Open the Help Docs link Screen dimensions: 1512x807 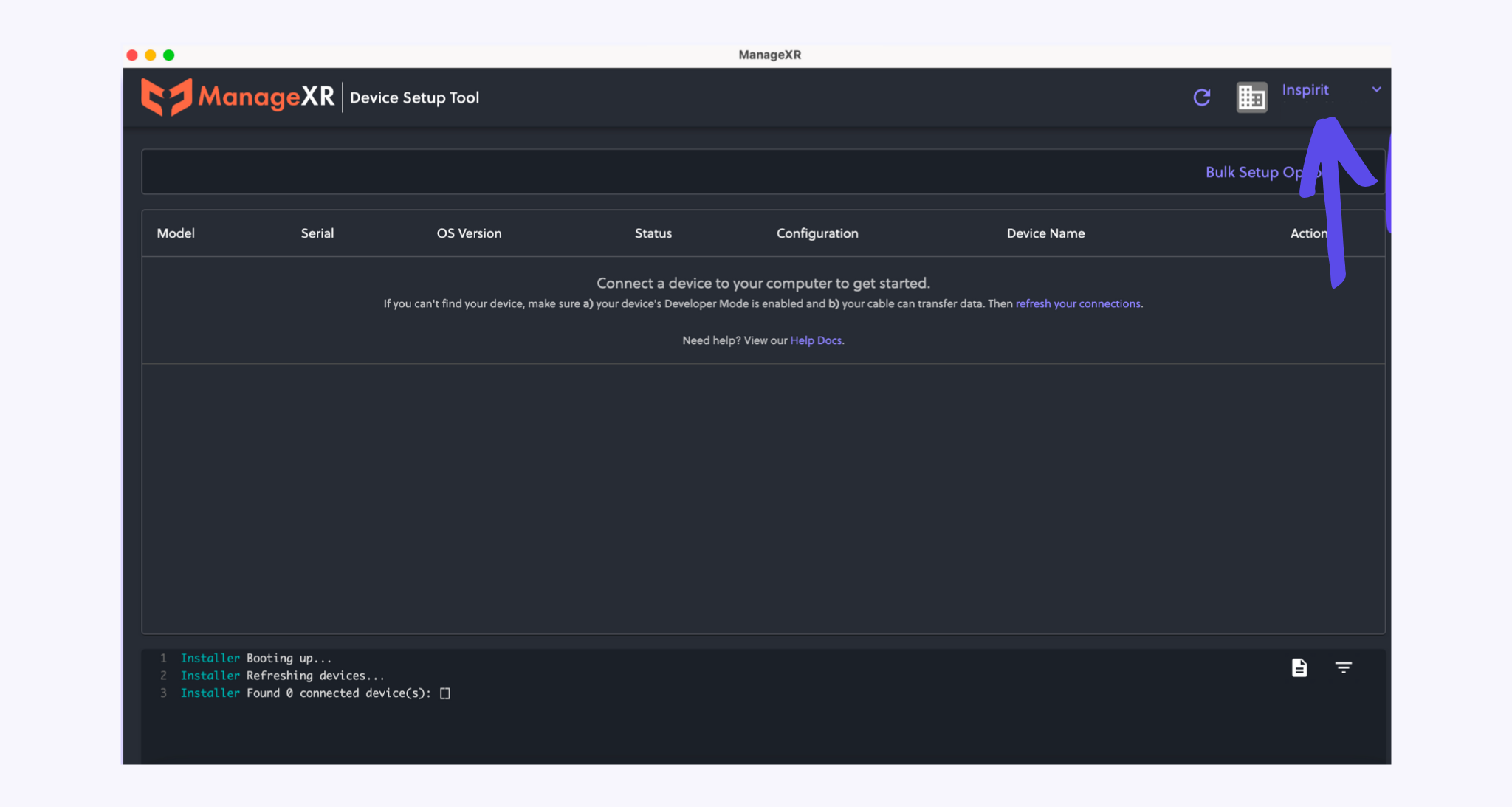815,340
